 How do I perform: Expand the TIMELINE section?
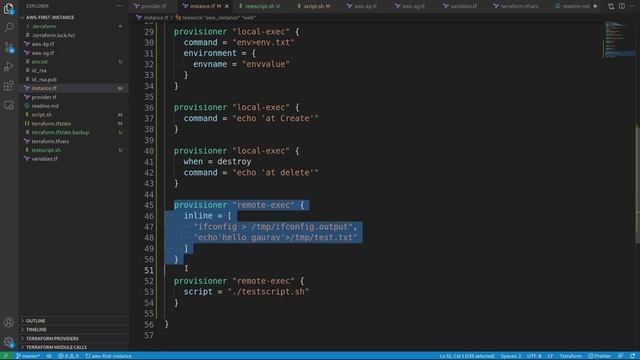click(x=36, y=330)
